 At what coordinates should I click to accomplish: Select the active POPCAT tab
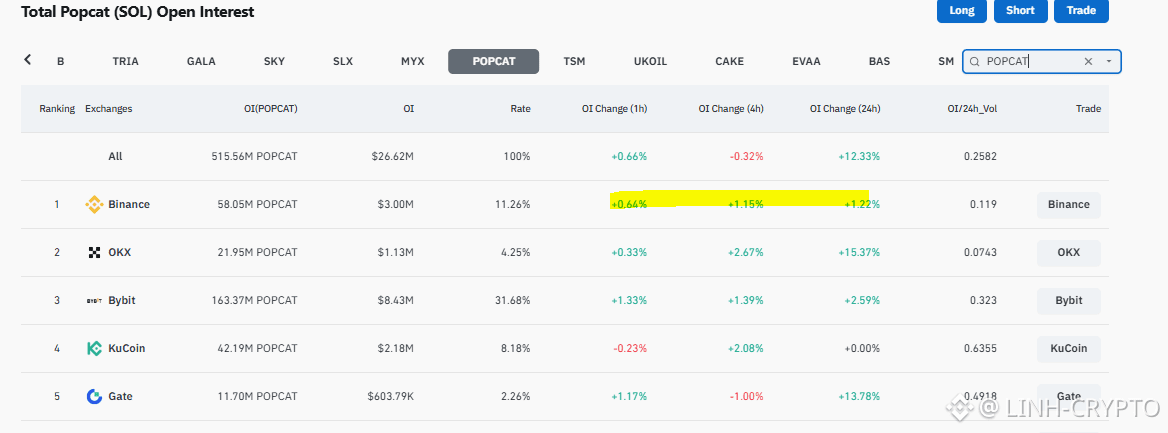(493, 61)
